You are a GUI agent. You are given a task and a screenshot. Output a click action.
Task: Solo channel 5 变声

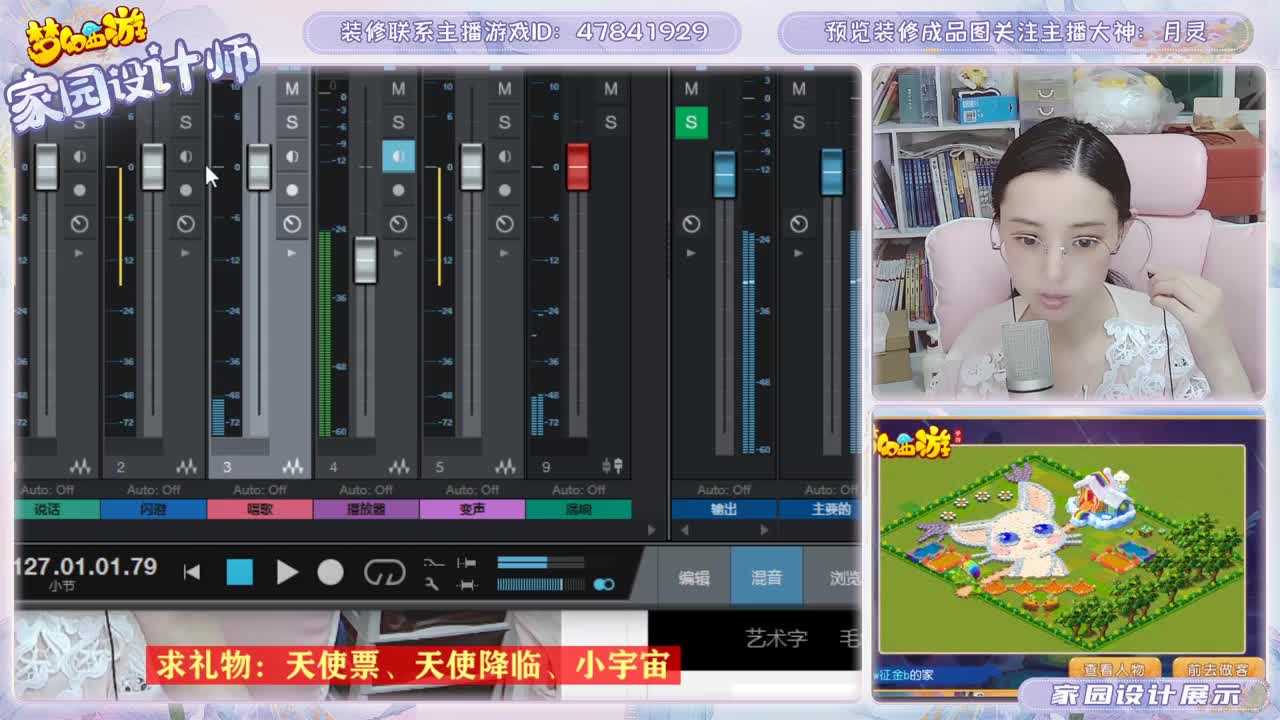tap(504, 122)
